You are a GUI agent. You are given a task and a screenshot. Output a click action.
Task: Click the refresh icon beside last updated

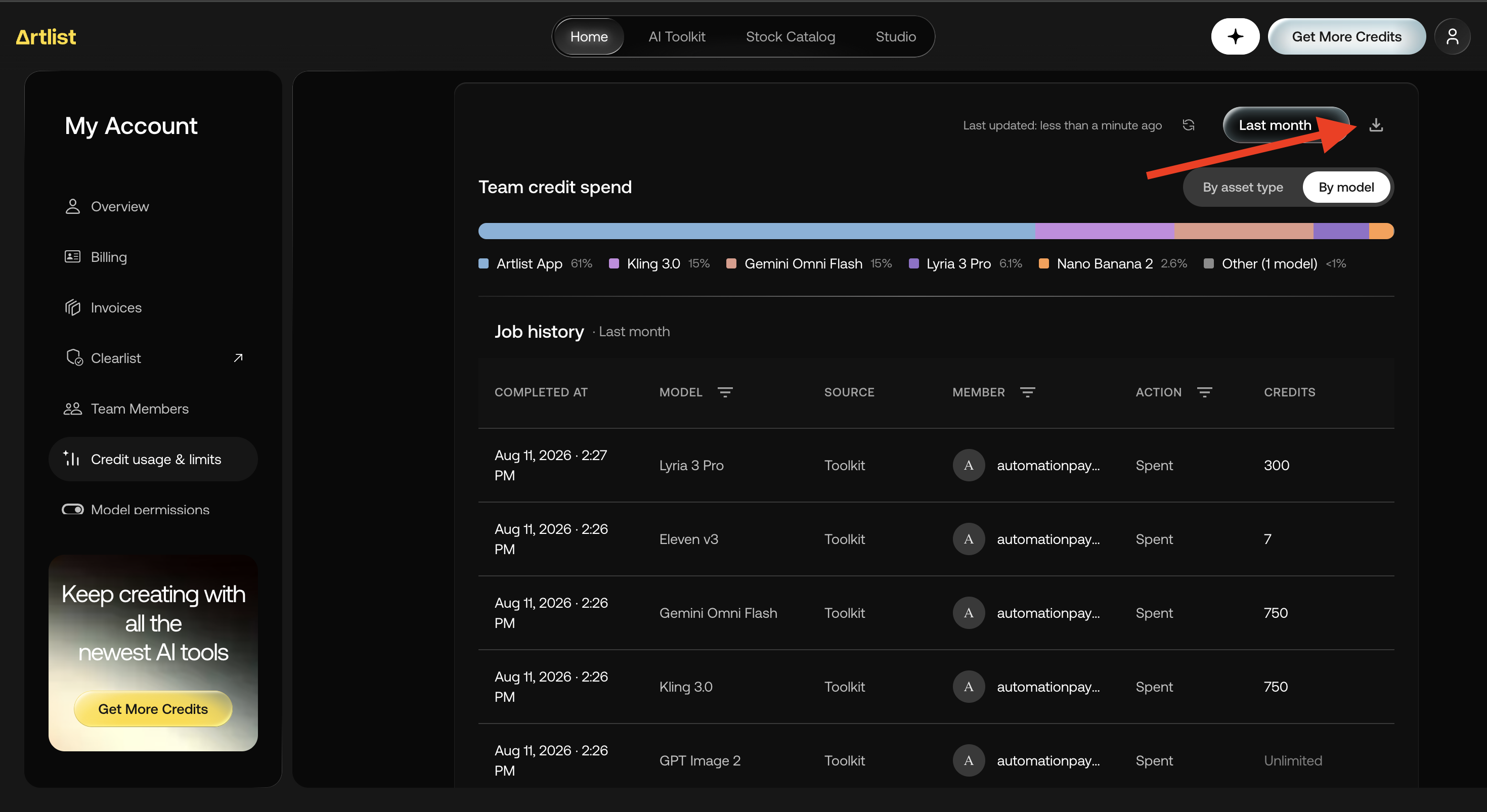click(1188, 125)
